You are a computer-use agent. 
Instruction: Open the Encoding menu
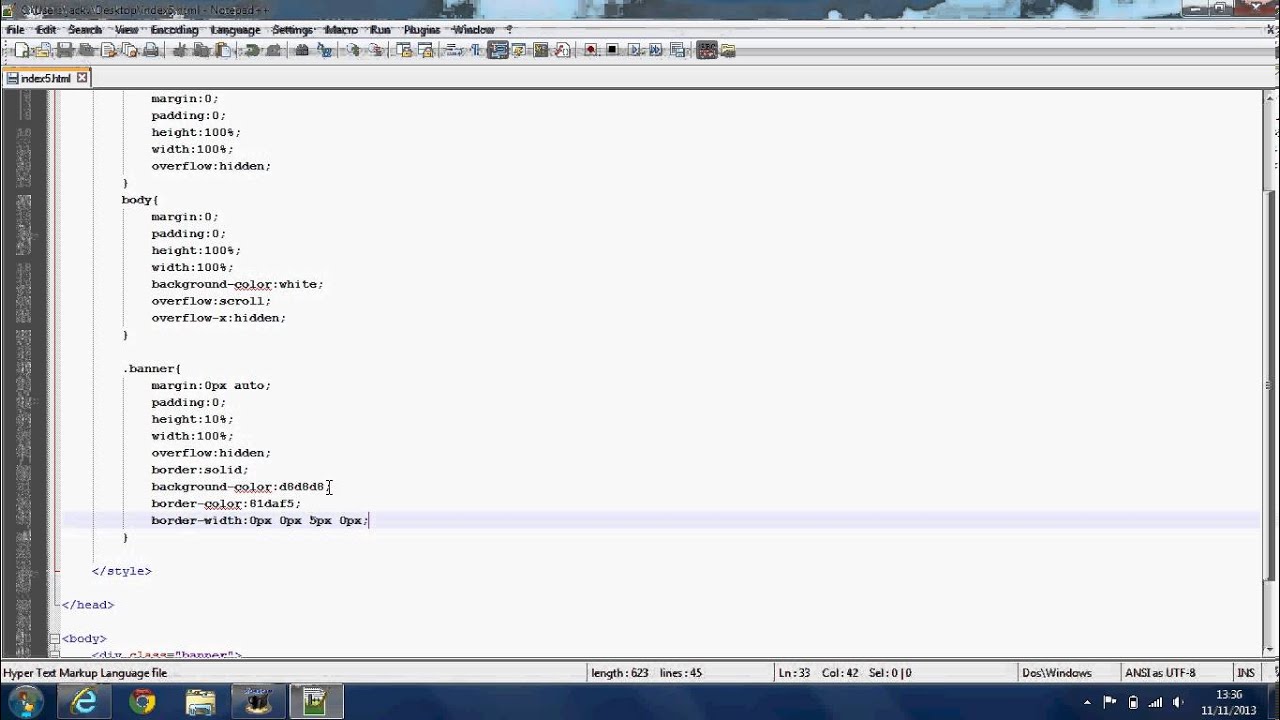coord(174,30)
